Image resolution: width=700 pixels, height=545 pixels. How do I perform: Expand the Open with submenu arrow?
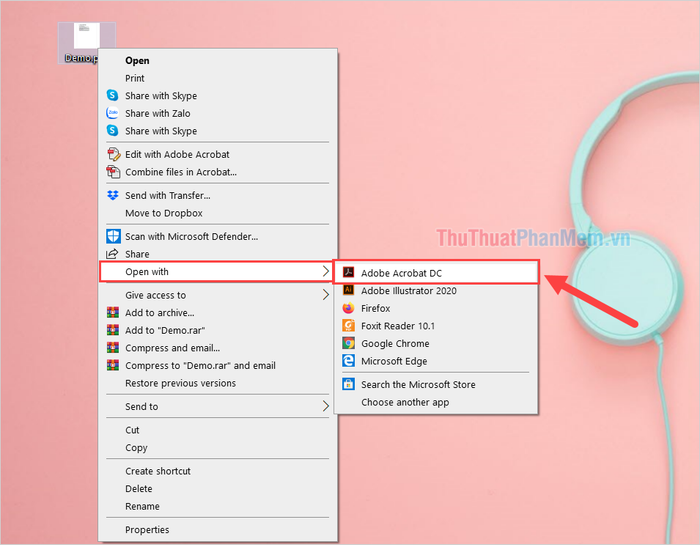click(x=326, y=271)
